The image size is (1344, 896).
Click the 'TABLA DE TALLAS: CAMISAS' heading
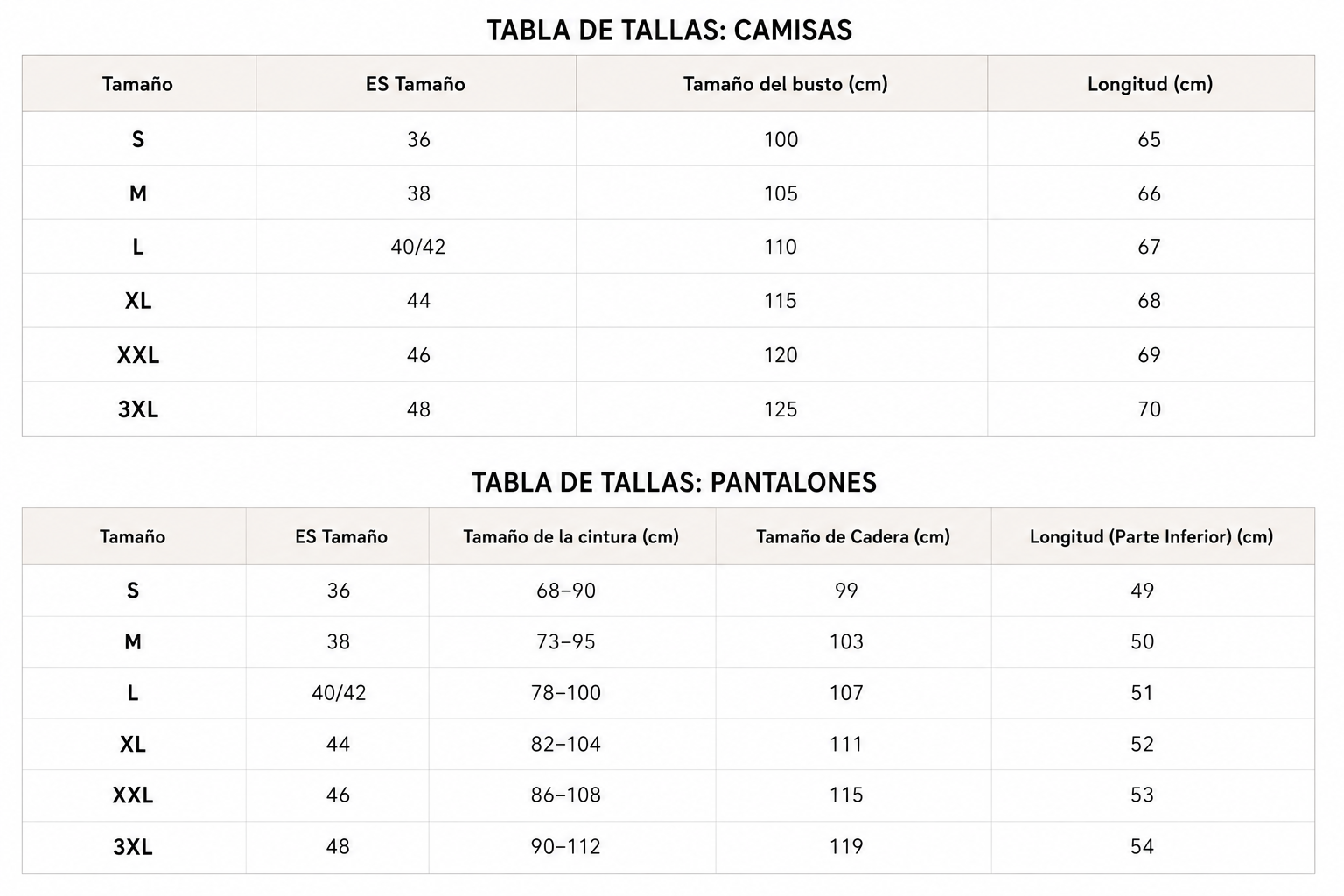(x=669, y=31)
